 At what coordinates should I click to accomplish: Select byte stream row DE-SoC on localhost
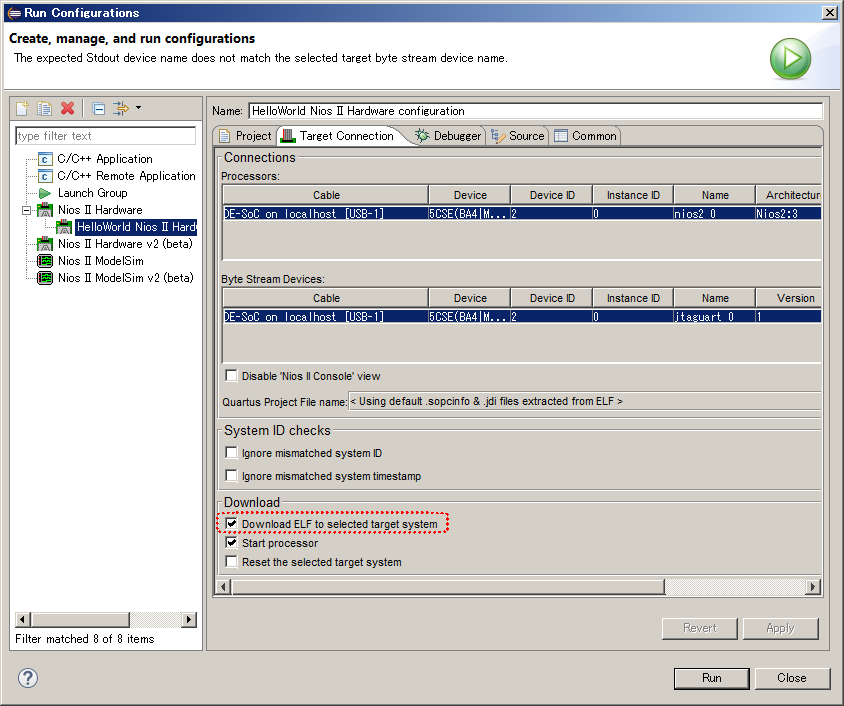[522, 316]
